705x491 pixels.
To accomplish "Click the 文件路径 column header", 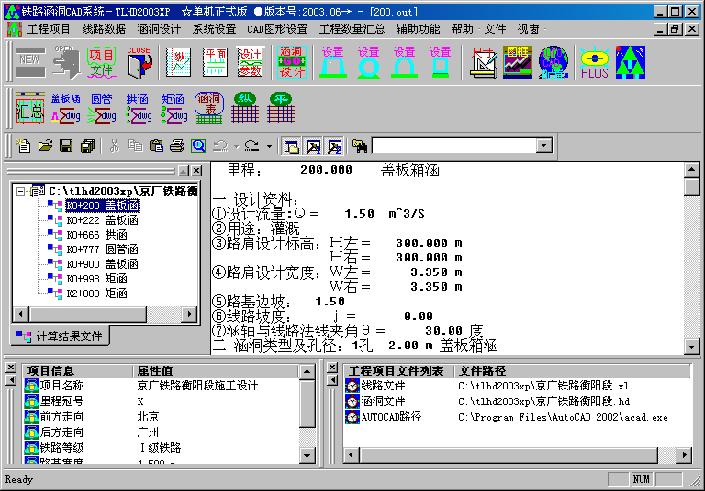I will click(573, 371).
